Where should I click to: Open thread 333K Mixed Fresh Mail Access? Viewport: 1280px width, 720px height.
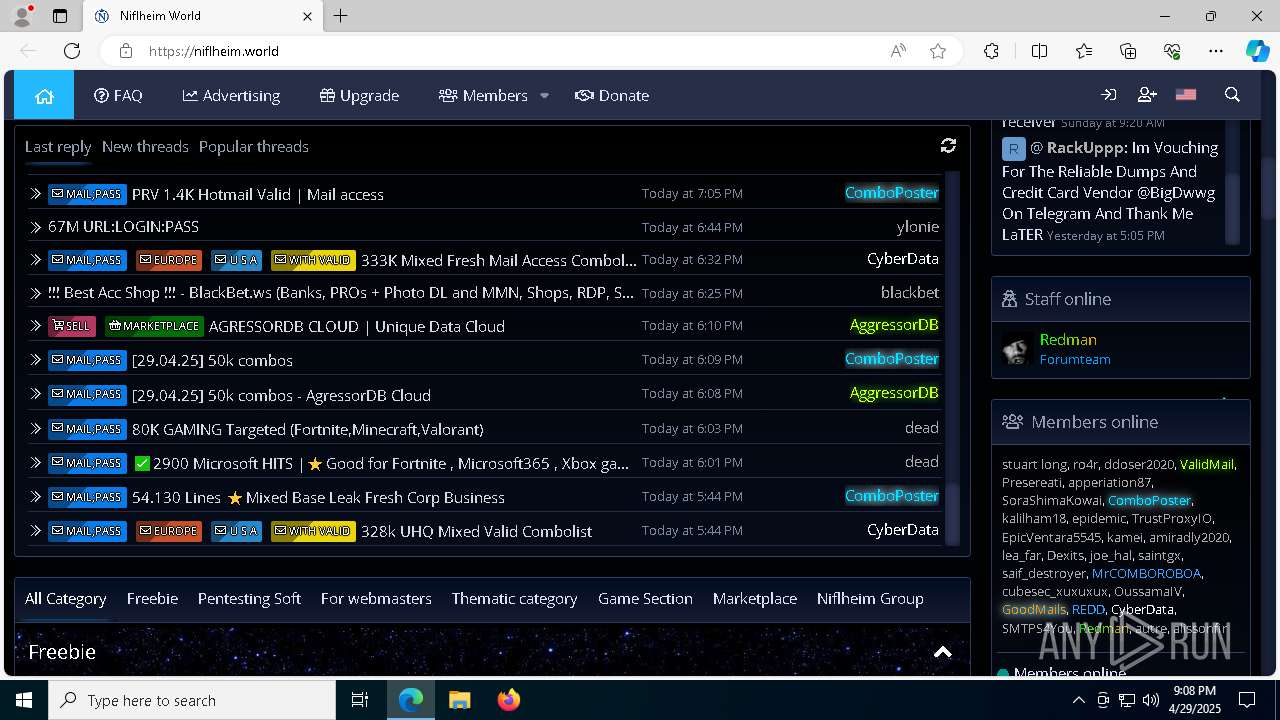(x=499, y=260)
